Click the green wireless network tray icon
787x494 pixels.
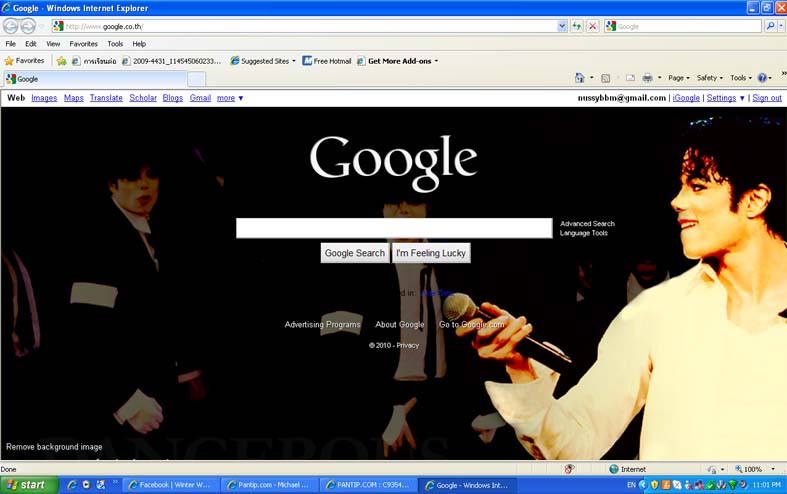pos(732,484)
